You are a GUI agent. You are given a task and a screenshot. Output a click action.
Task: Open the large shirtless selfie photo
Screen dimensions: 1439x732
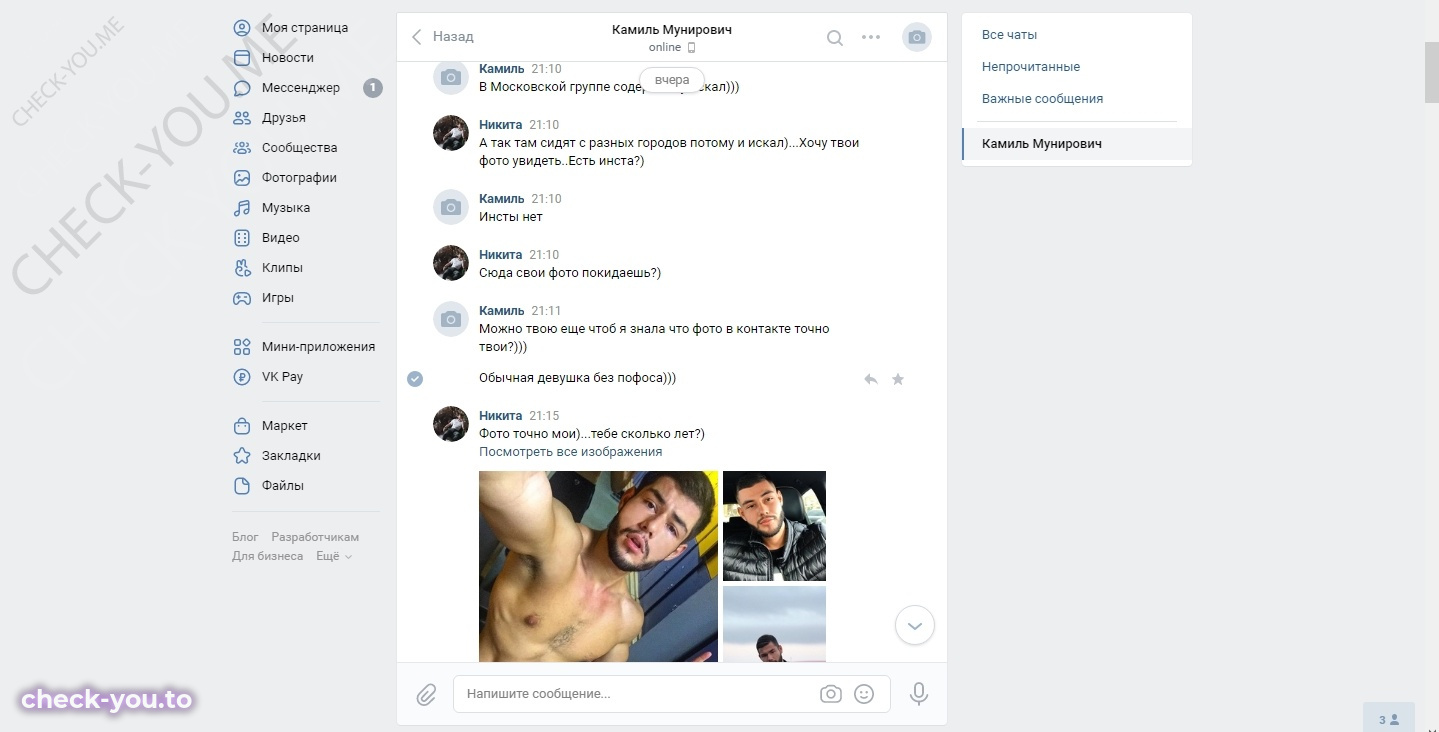pos(598,566)
